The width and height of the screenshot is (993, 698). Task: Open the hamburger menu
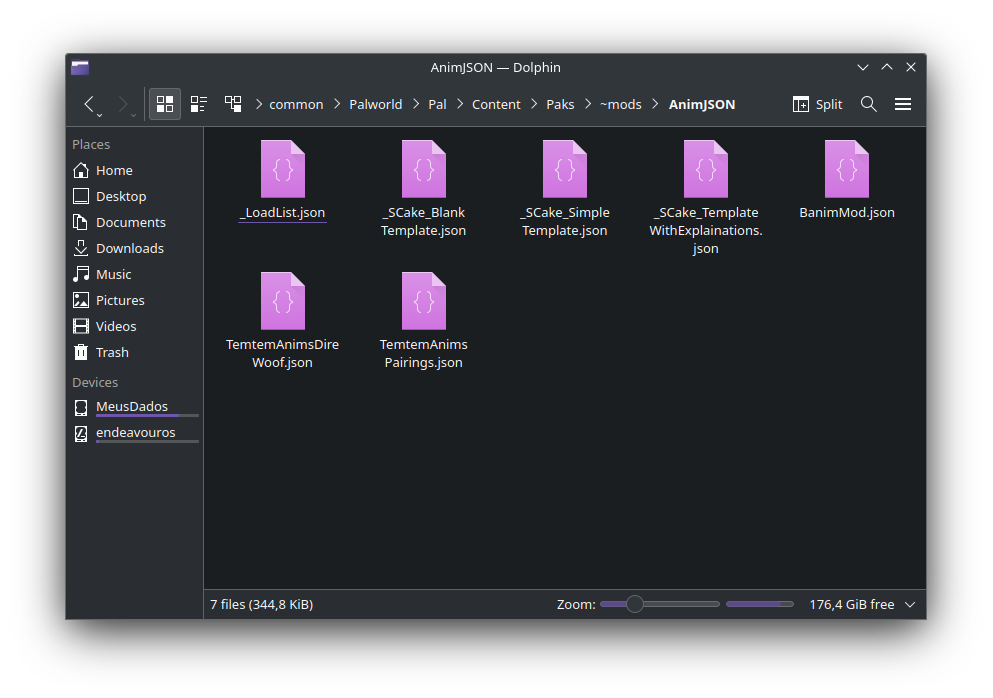[x=903, y=104]
